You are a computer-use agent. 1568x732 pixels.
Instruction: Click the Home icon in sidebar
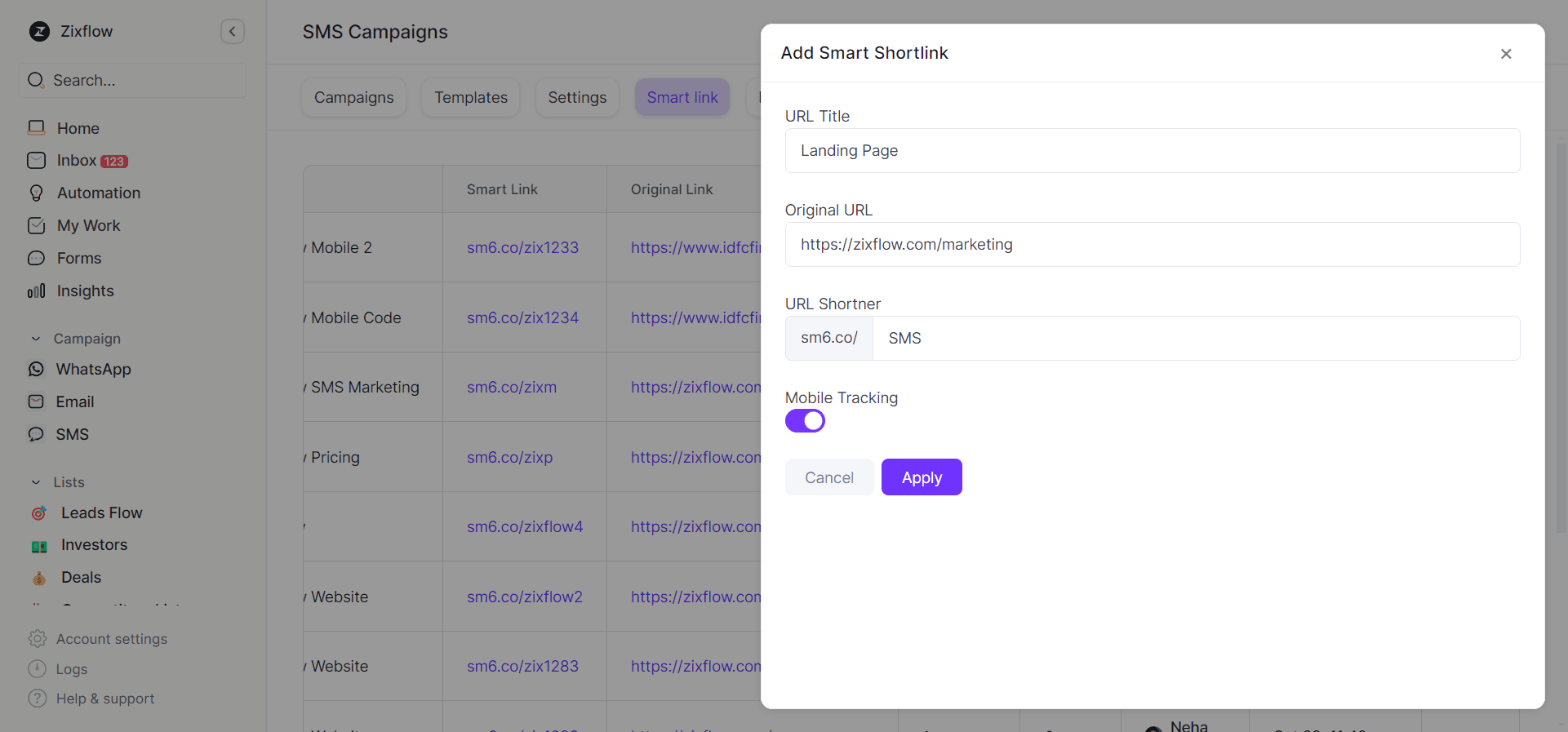pos(36,128)
